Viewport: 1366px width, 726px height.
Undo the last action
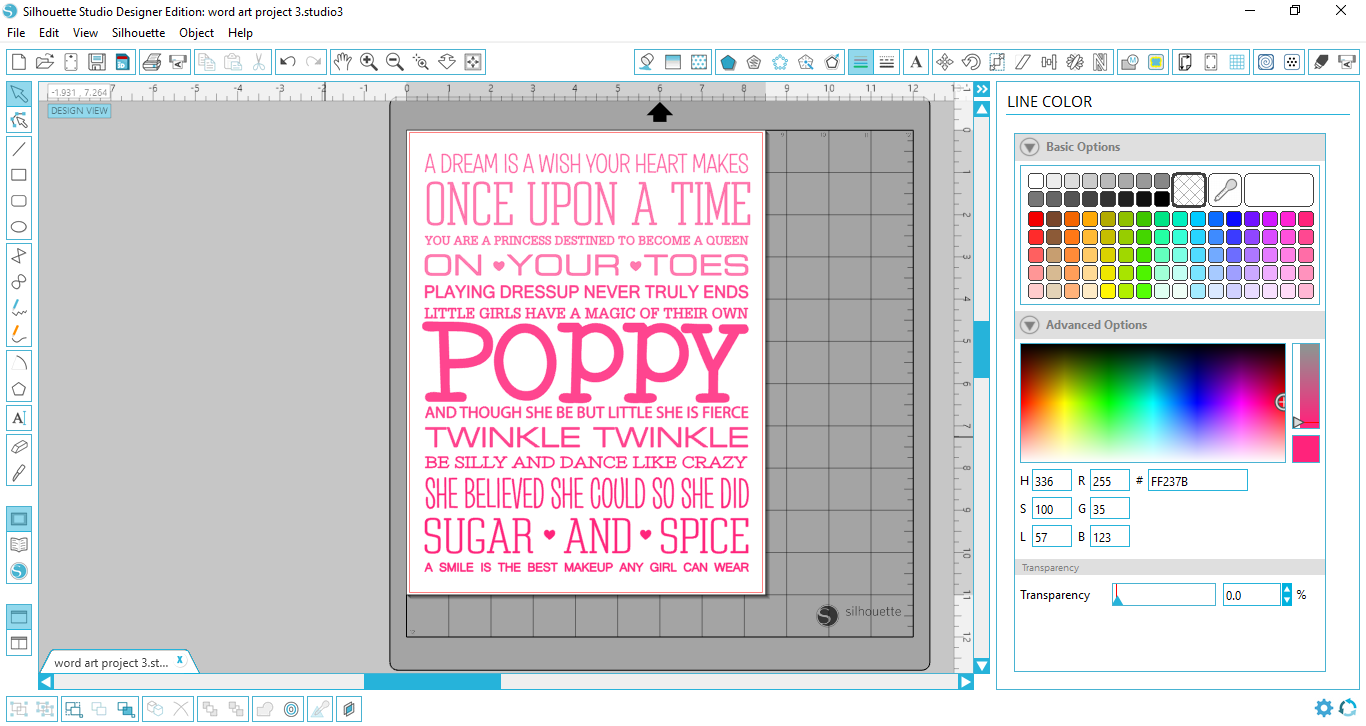(289, 61)
